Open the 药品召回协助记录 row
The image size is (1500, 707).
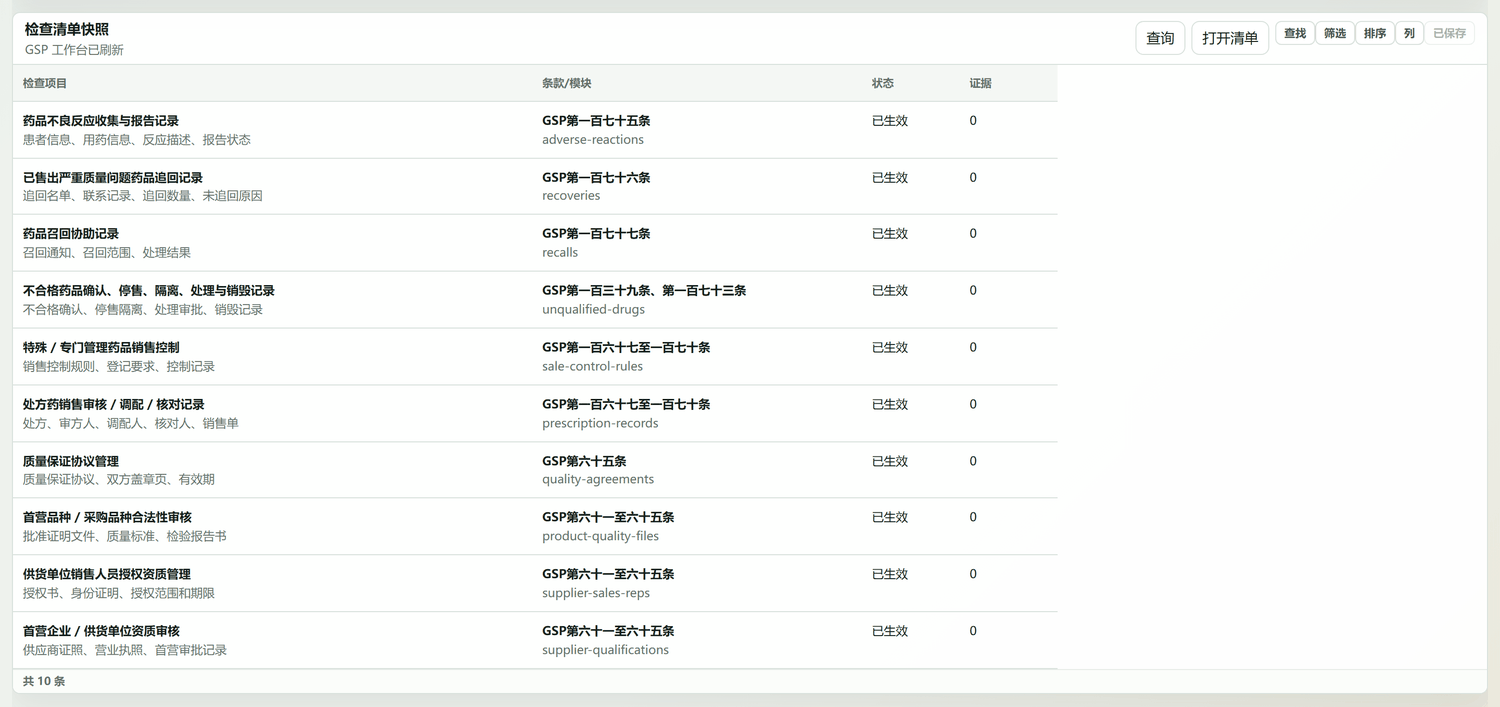point(535,243)
